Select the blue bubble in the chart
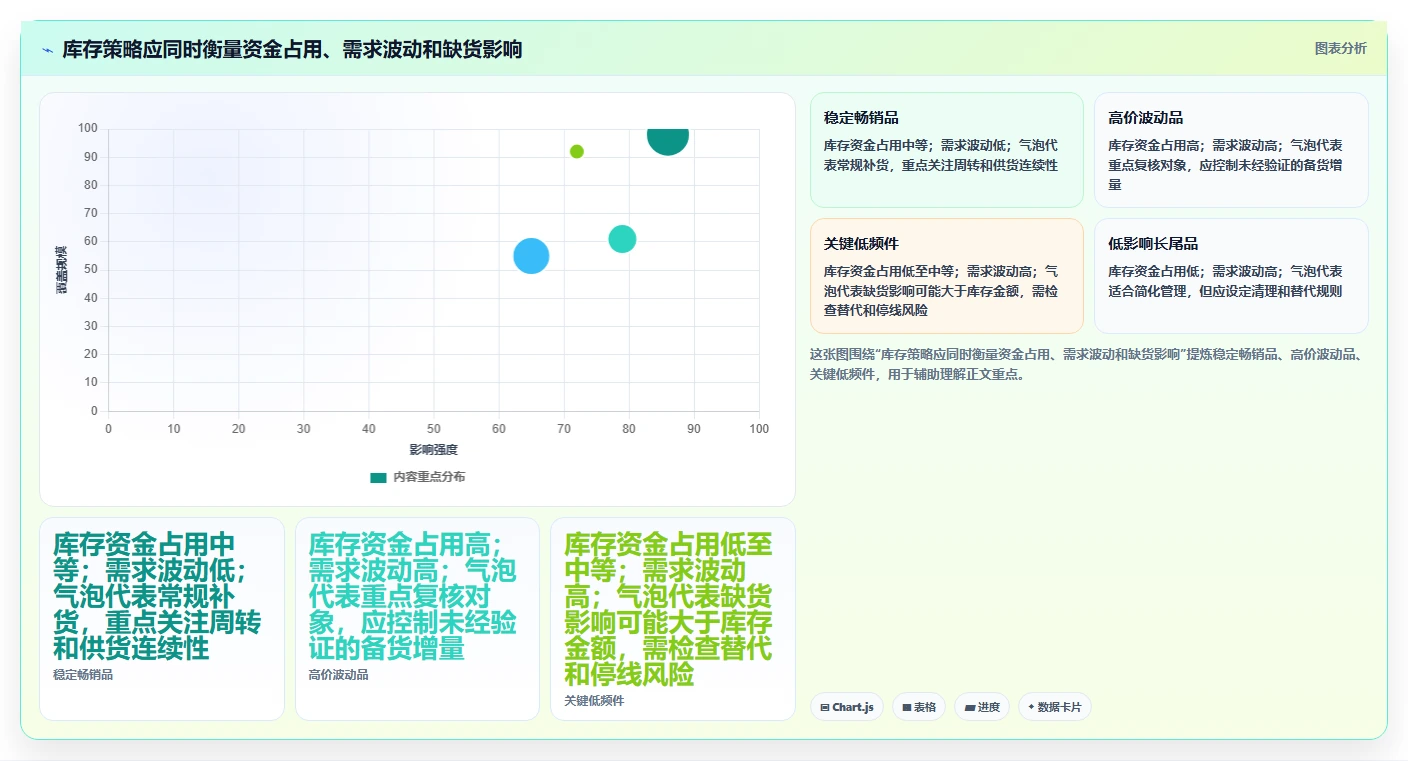The image size is (1408, 761). click(531, 256)
